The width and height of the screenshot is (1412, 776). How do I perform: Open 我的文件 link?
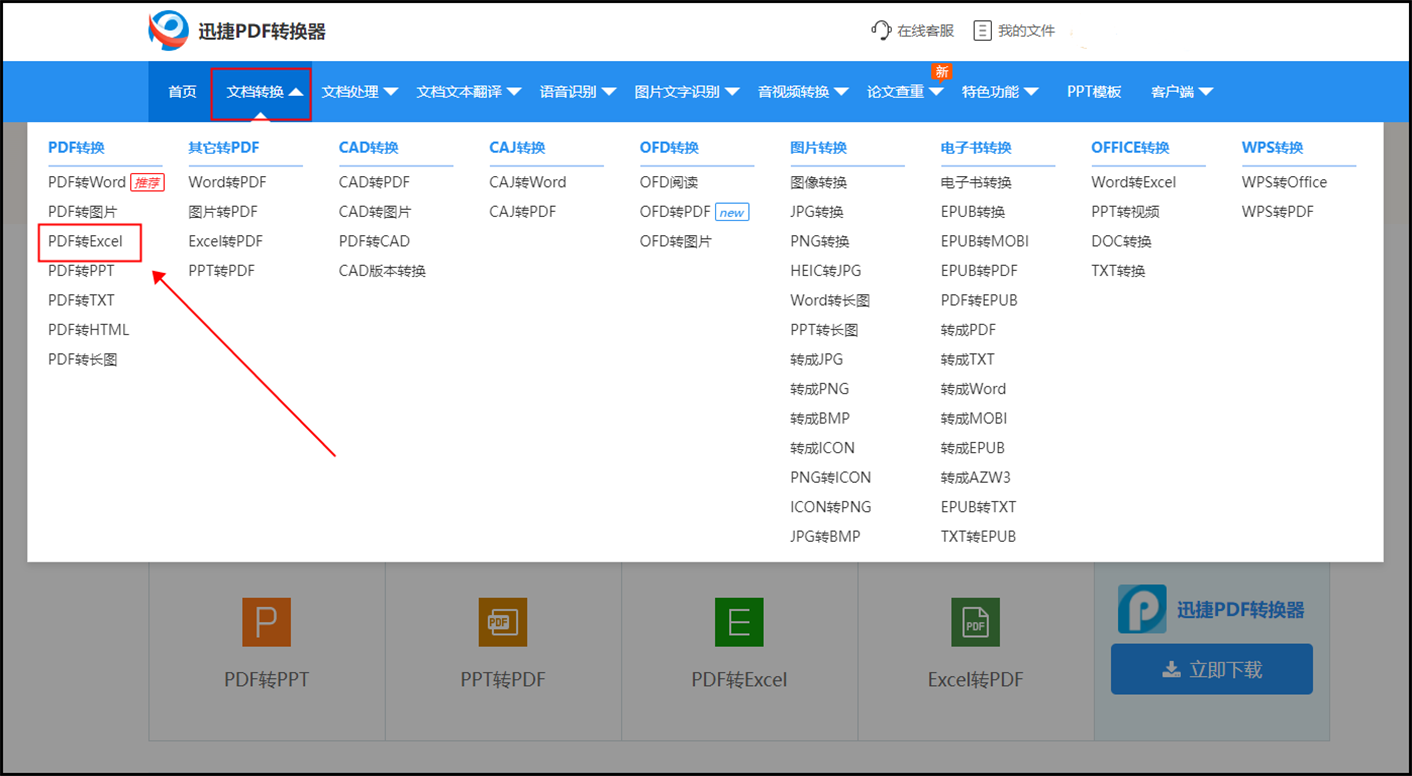pos(1026,31)
